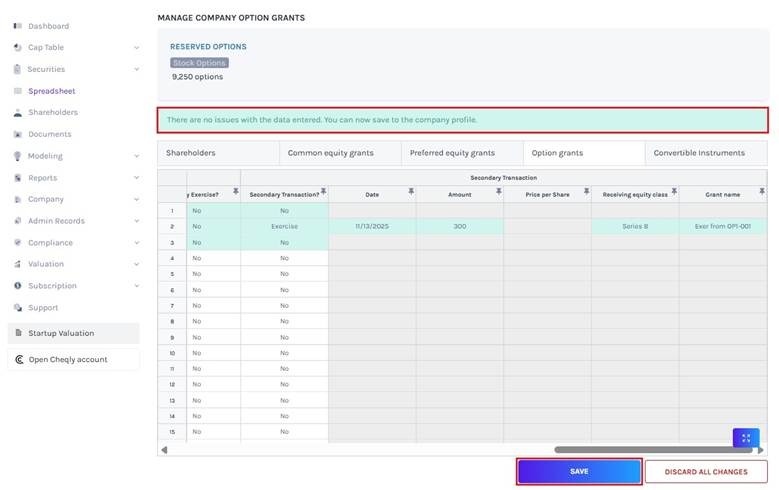Expand the Reports menu chevron
Screen dimensions: 779x490
click(x=136, y=178)
